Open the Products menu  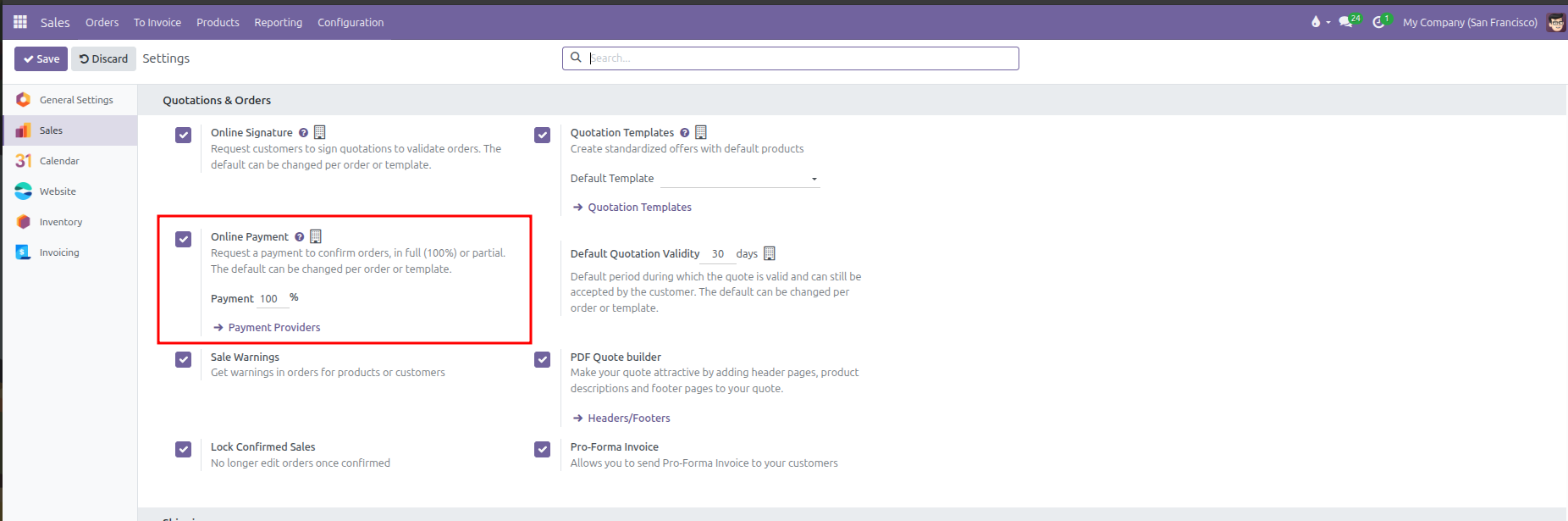coord(218,23)
